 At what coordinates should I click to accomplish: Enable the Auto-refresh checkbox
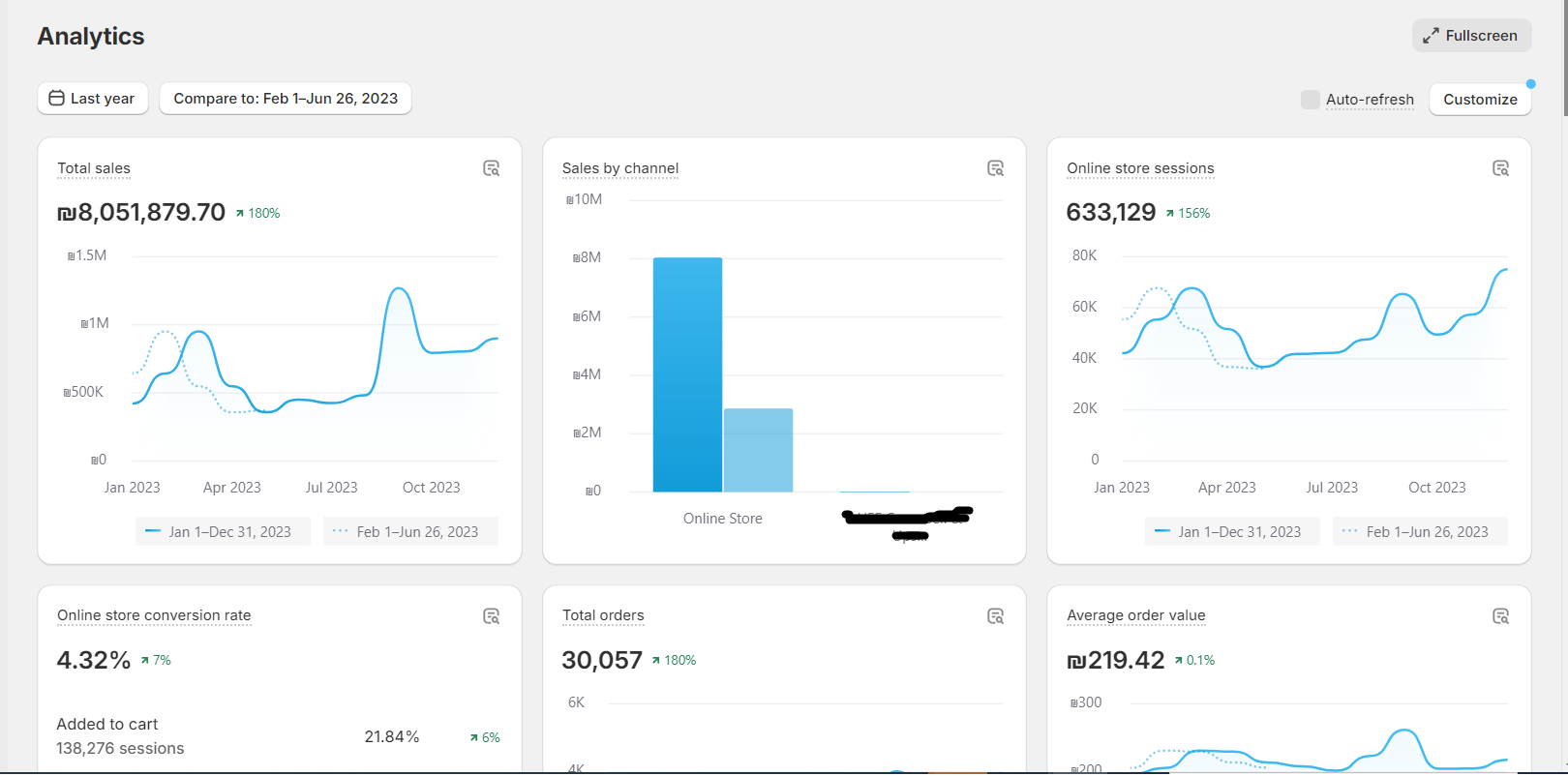(1310, 100)
